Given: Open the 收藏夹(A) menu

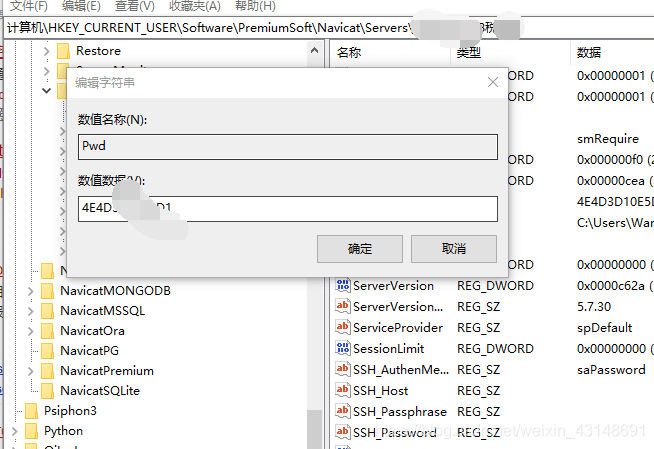Looking at the screenshot, I should 194,6.
